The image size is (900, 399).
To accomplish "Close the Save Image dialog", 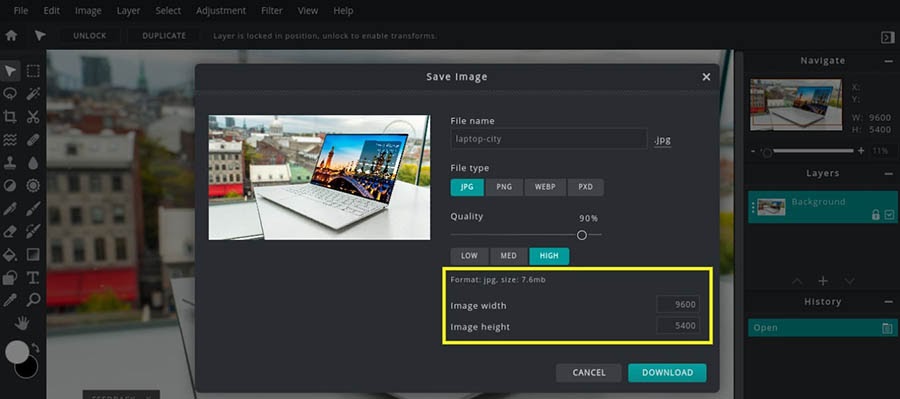I will (706, 77).
